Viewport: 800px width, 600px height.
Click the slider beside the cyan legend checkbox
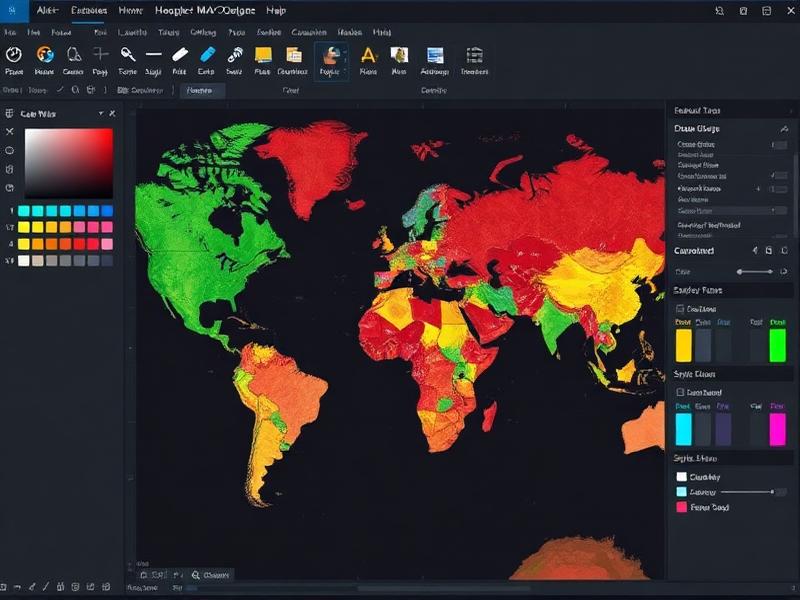(x=747, y=492)
